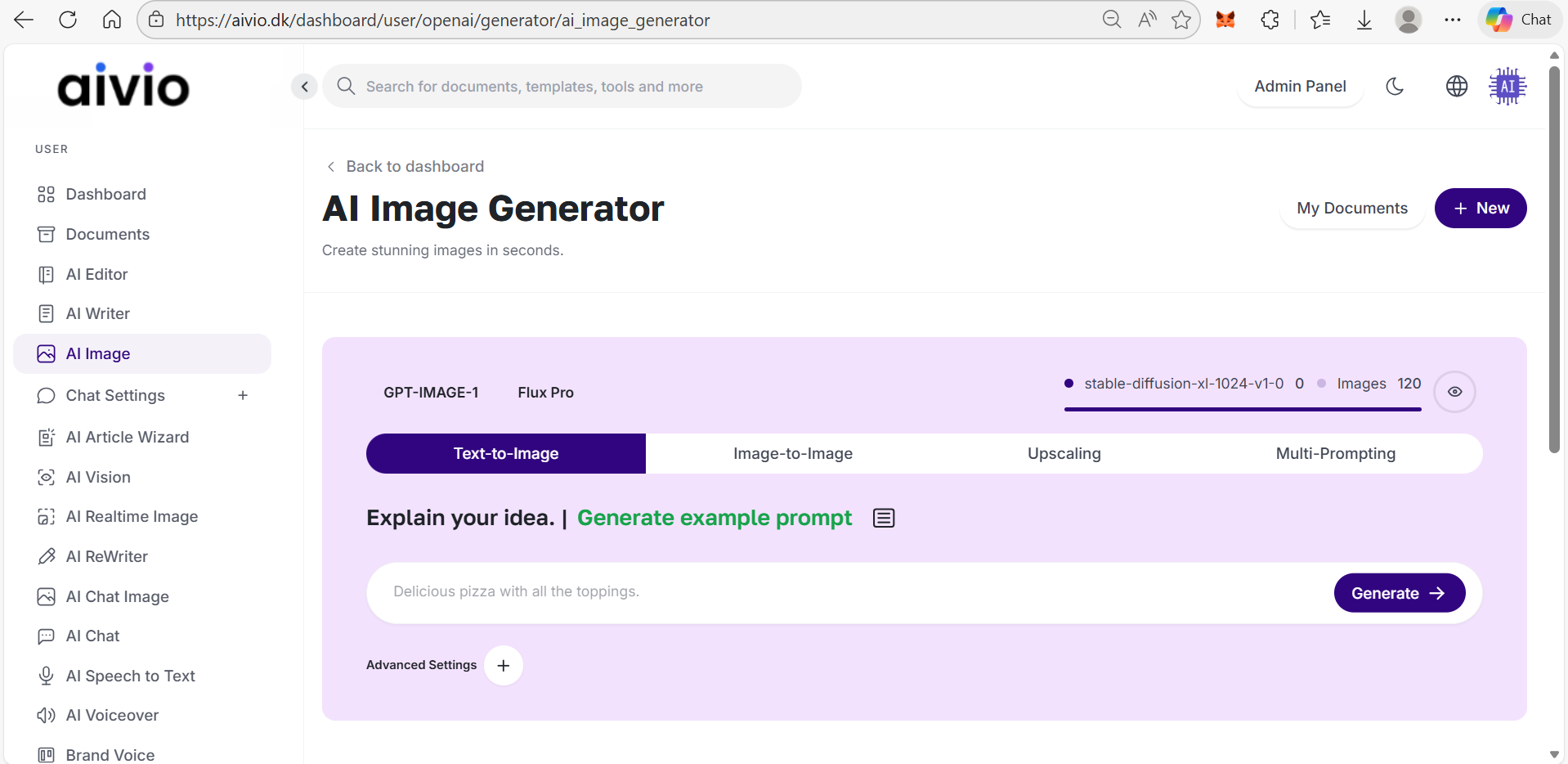
Task: Toggle the eye visibility button for credits
Action: 1454,392
